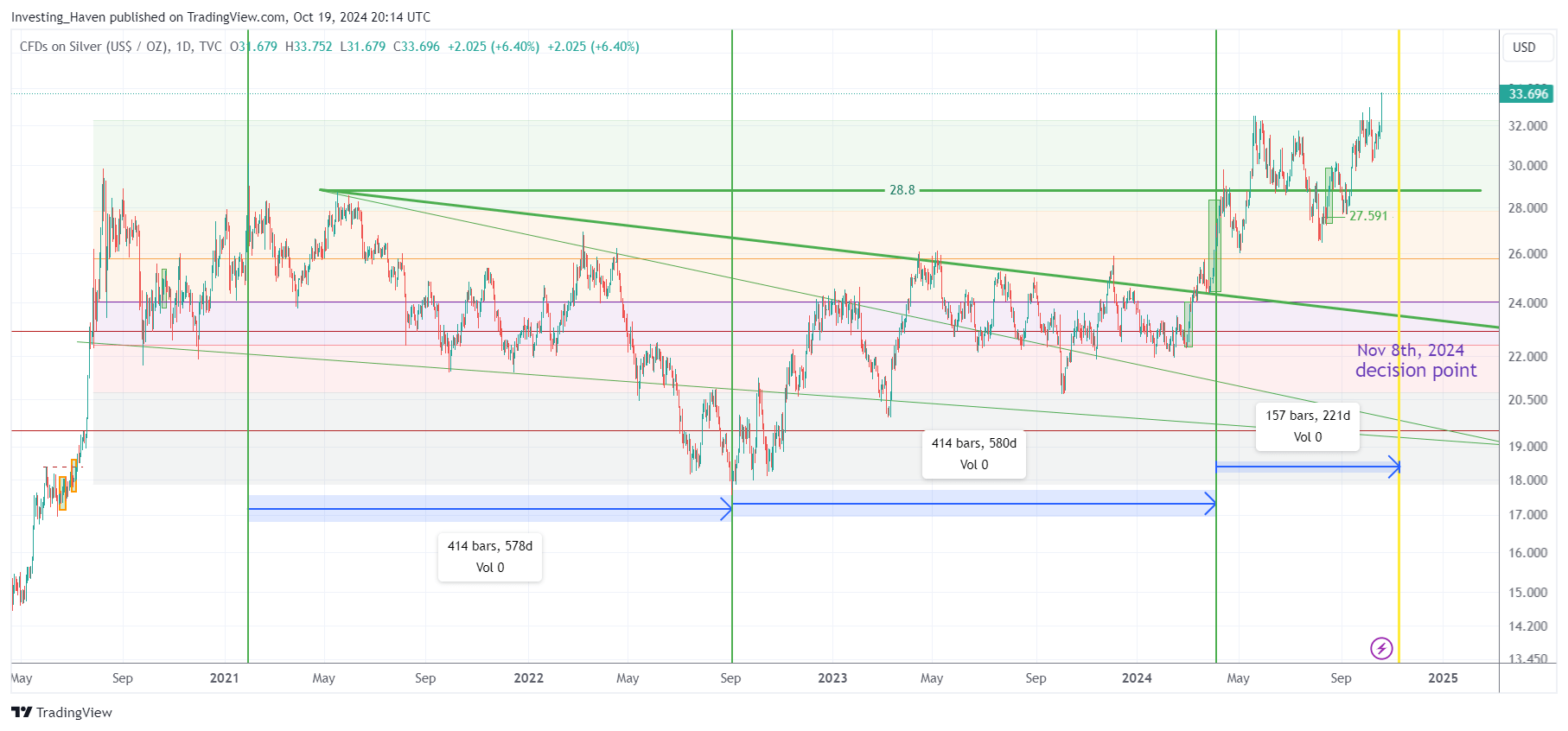Click the Nov 8th, 2024 annotation
This screenshot has height=731, width=1568.
click(1410, 350)
